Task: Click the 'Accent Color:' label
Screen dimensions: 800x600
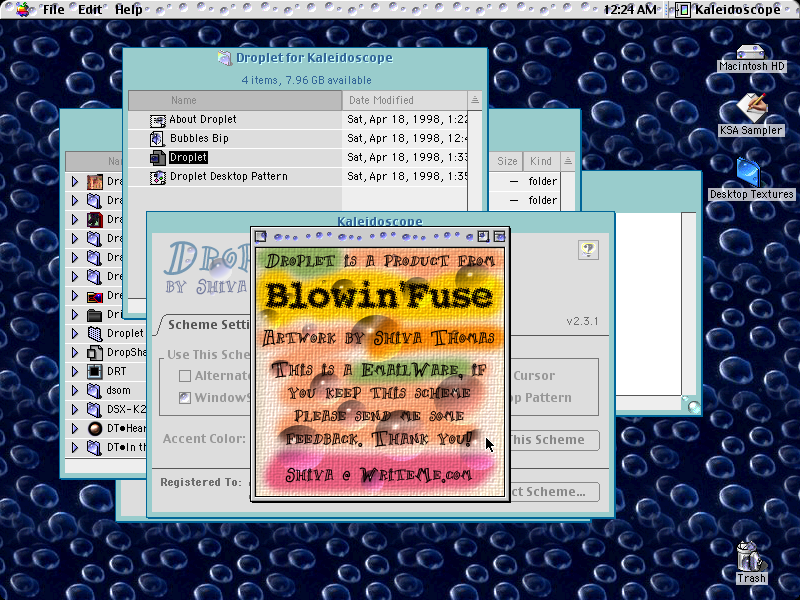Action: pyautogui.click(x=204, y=439)
